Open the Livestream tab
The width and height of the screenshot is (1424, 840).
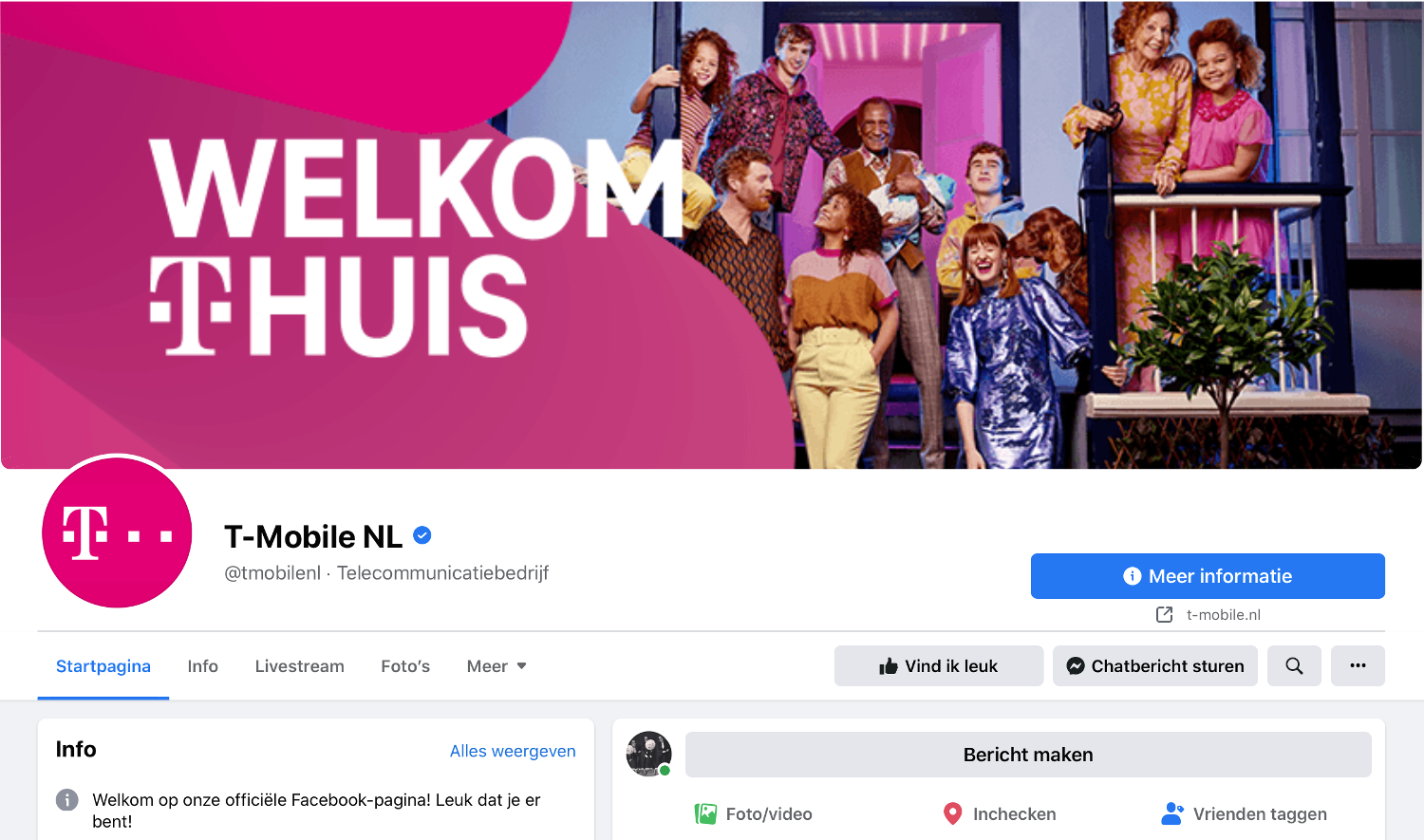300,666
